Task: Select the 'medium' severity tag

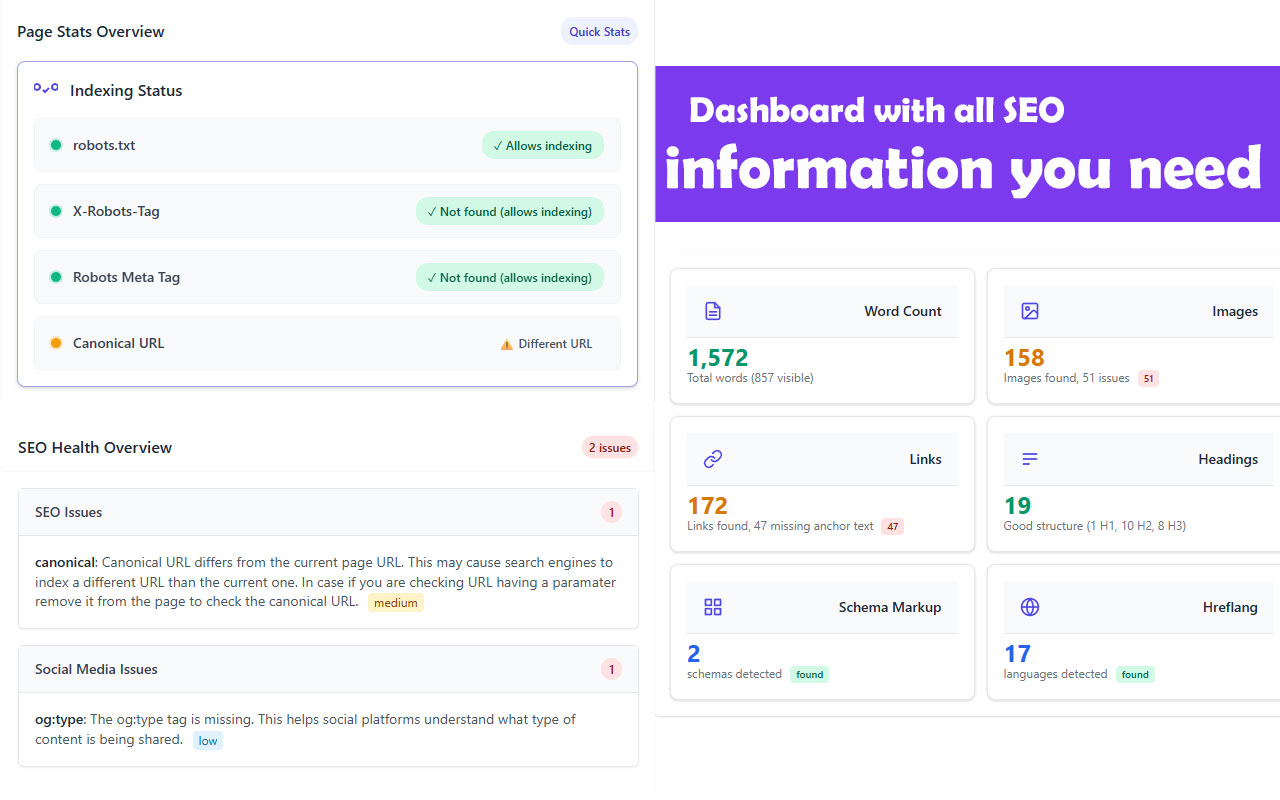Action: pos(395,603)
